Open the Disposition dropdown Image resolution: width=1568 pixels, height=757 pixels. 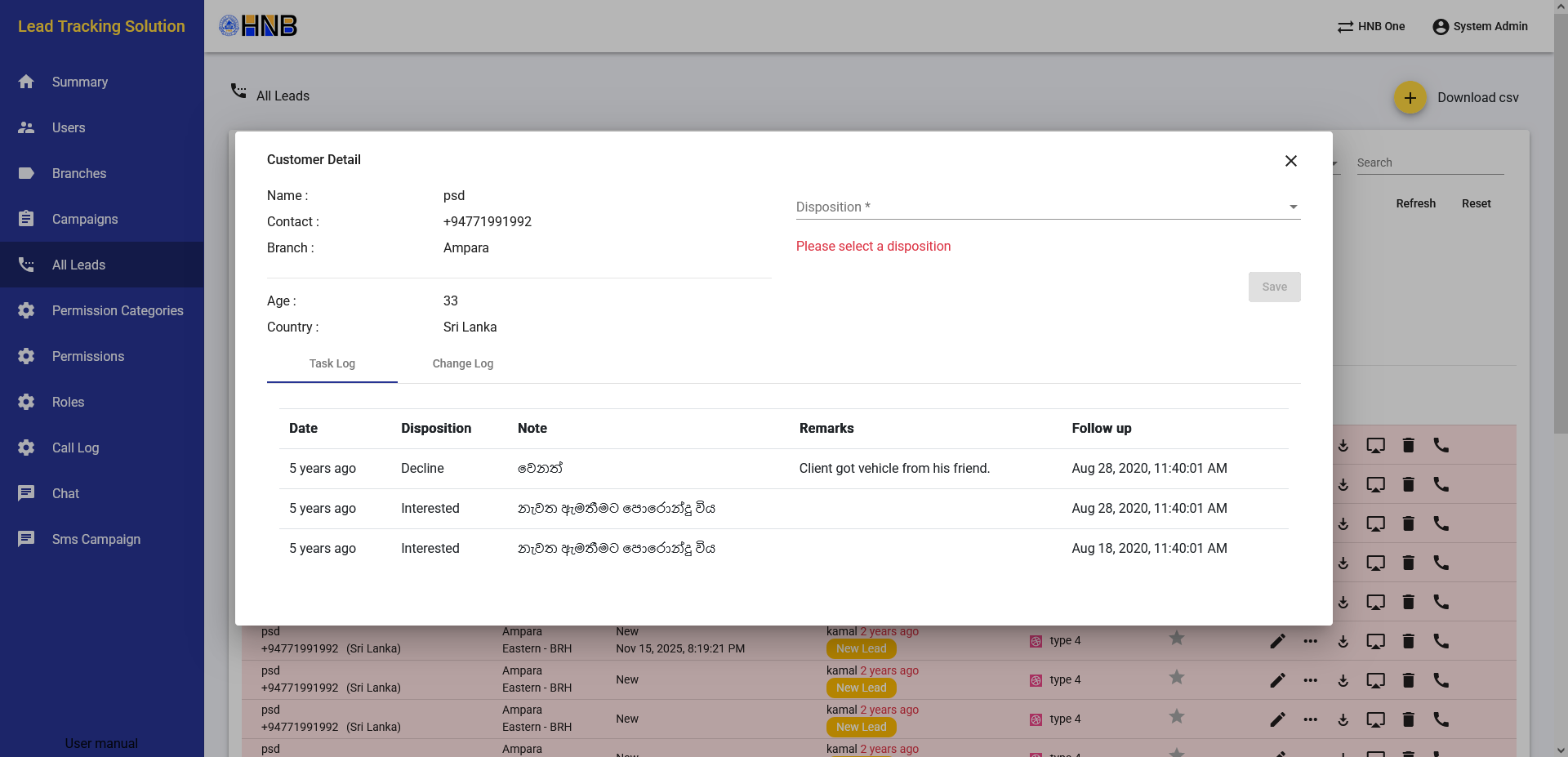point(1048,207)
